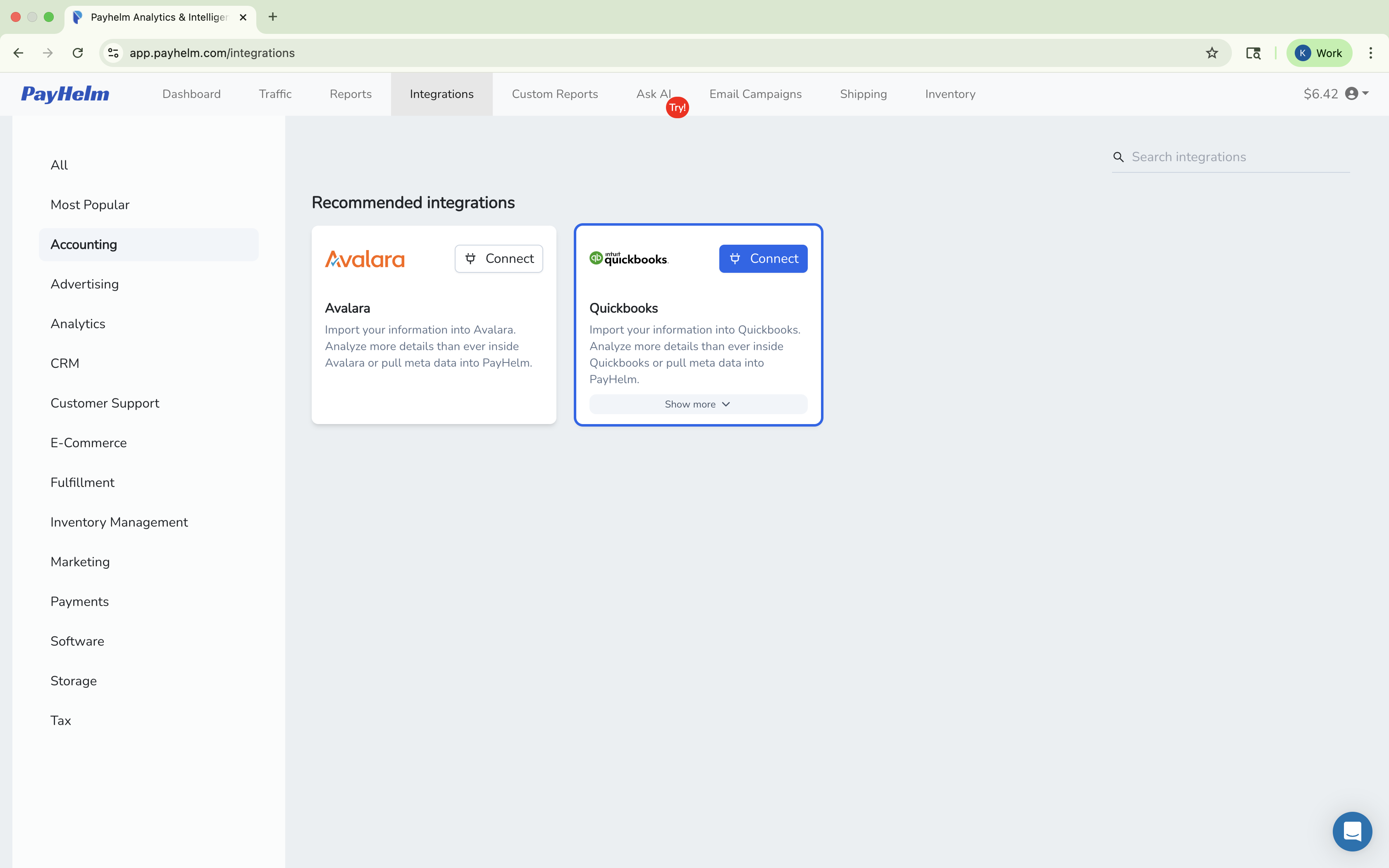Open the browser customization options in address bar
Image resolution: width=1389 pixels, height=868 pixels.
tap(112, 53)
